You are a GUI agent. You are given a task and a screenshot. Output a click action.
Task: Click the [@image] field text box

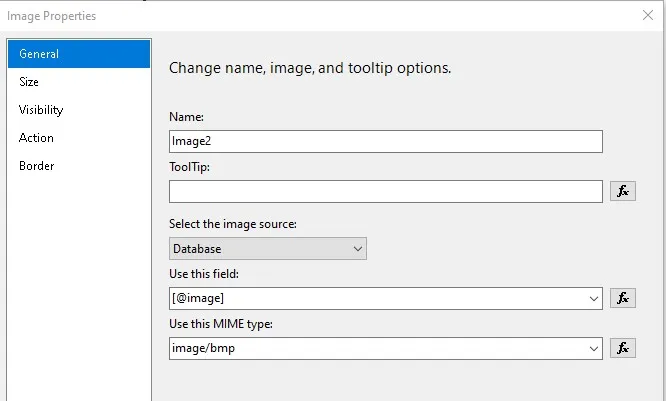tap(378, 298)
